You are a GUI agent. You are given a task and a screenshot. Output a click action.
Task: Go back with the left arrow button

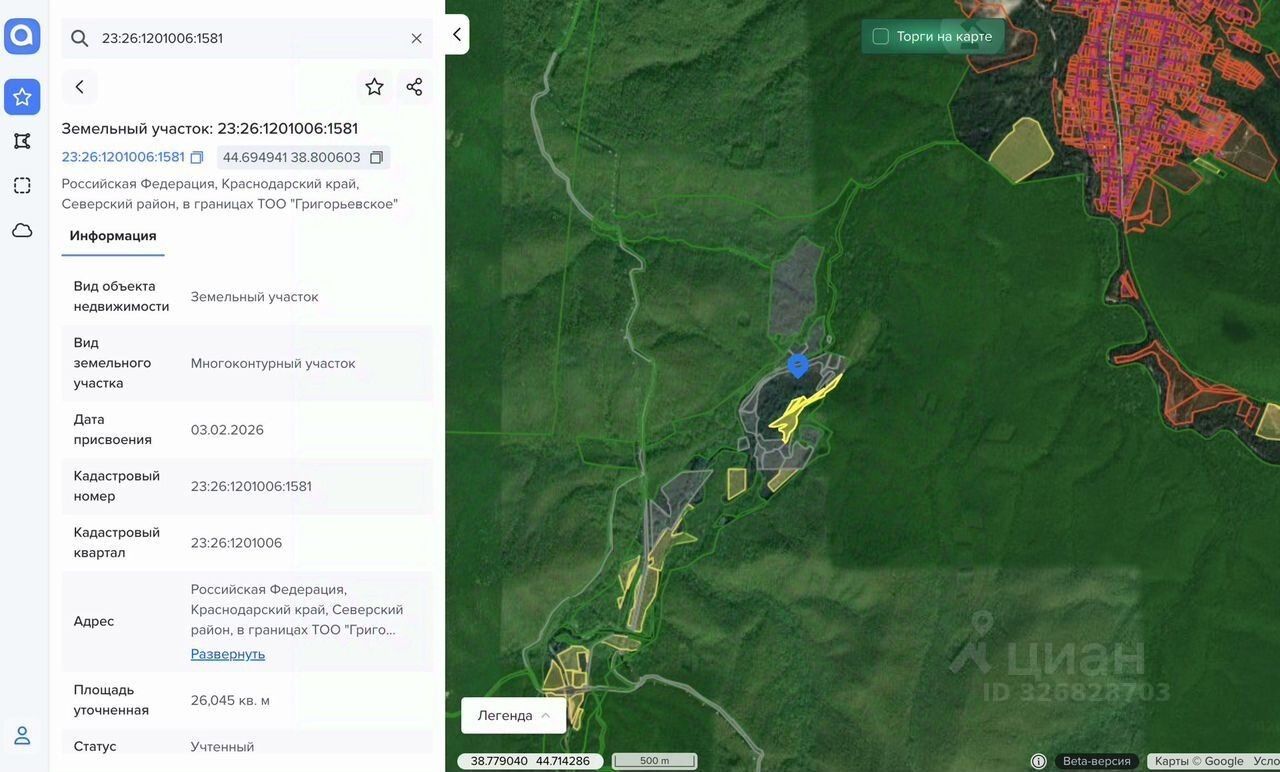click(80, 87)
